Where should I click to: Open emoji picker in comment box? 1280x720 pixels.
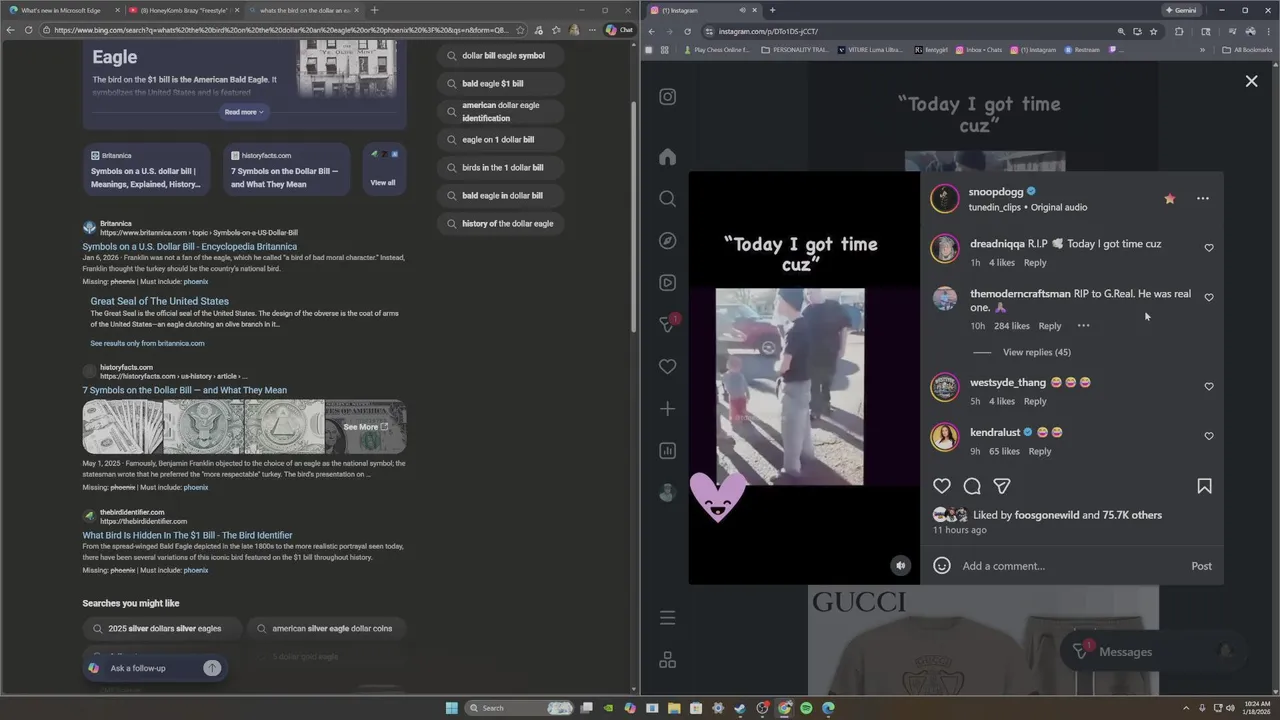point(941,566)
